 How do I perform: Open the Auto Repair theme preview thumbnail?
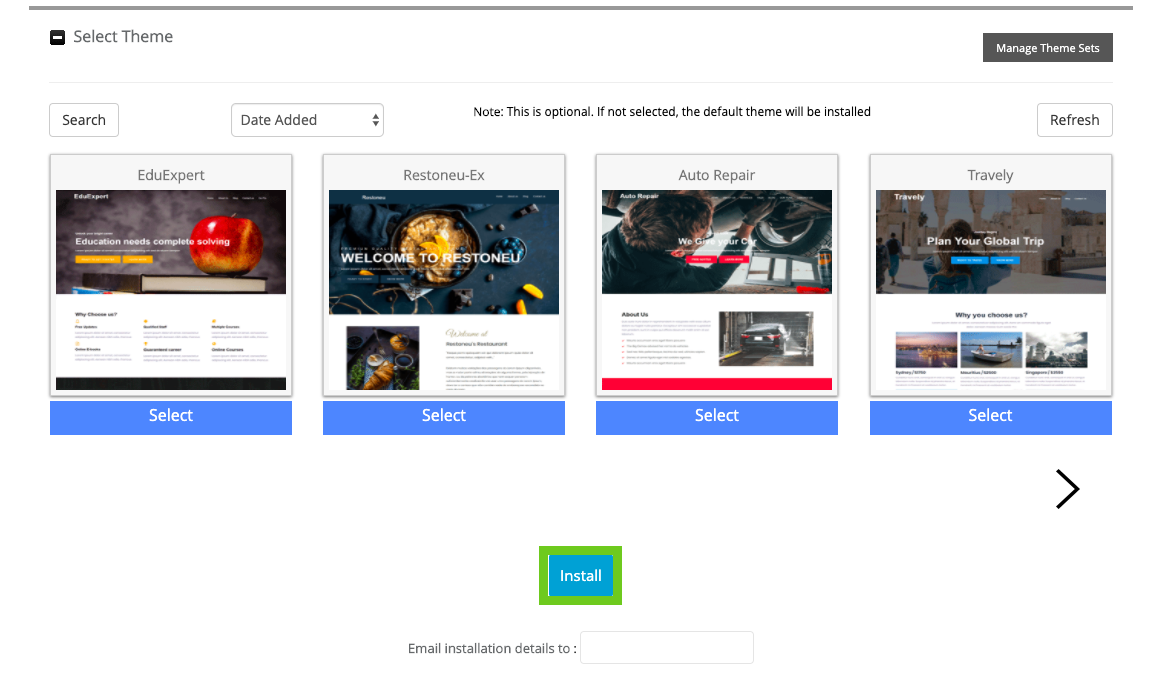pyautogui.click(x=717, y=290)
